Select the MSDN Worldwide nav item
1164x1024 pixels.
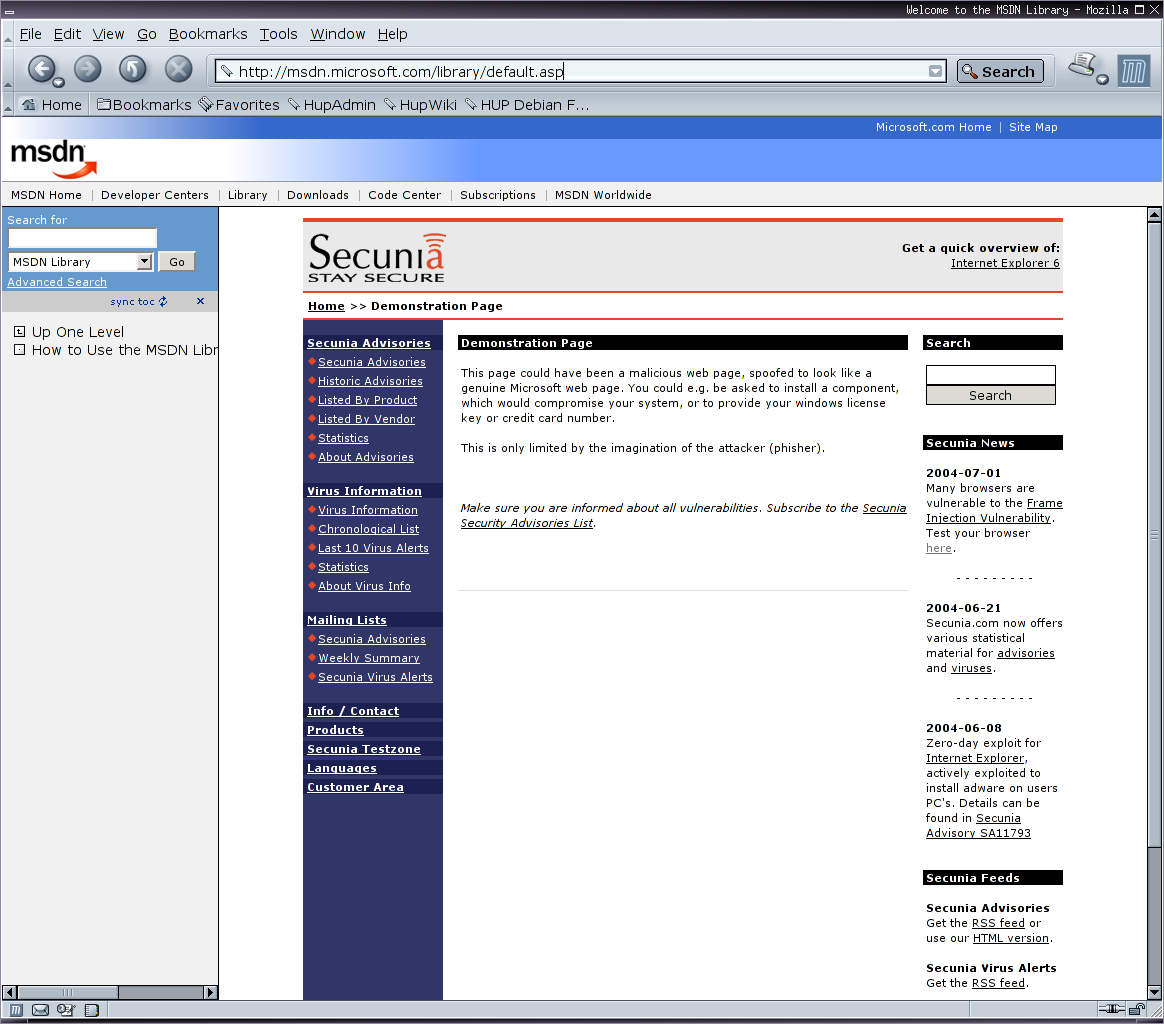point(603,195)
